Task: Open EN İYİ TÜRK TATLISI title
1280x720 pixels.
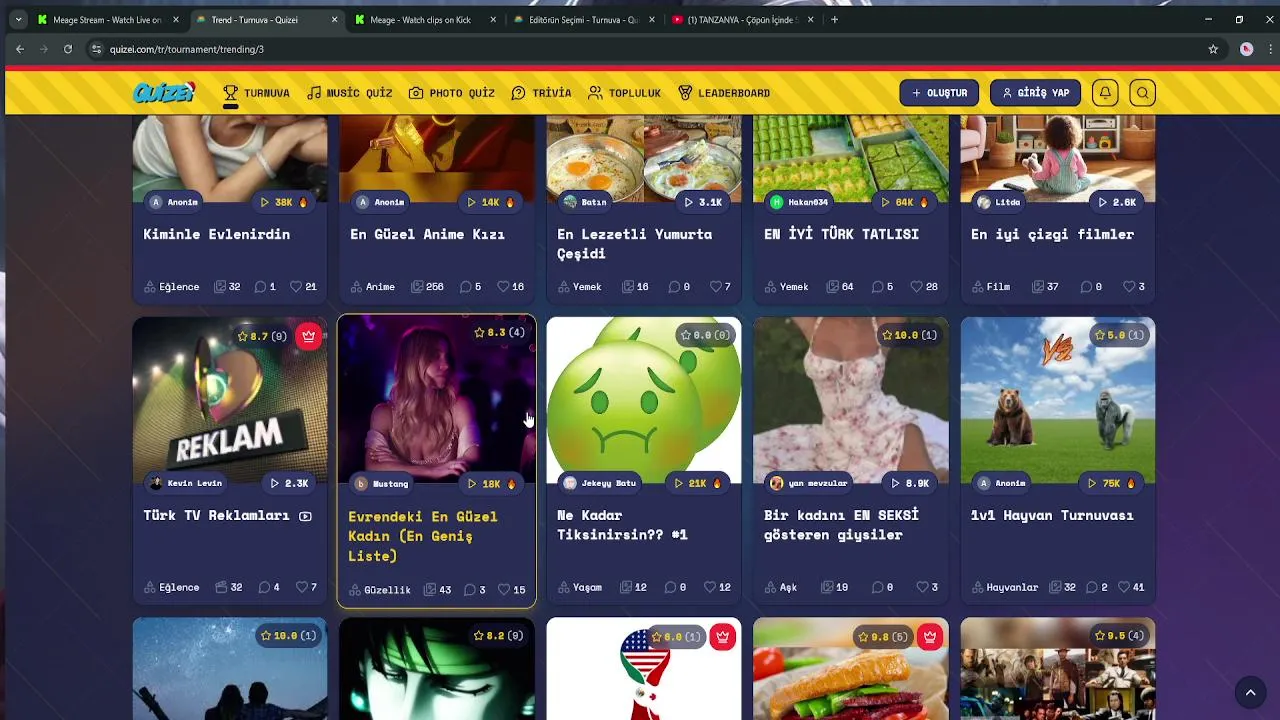Action: click(x=841, y=234)
